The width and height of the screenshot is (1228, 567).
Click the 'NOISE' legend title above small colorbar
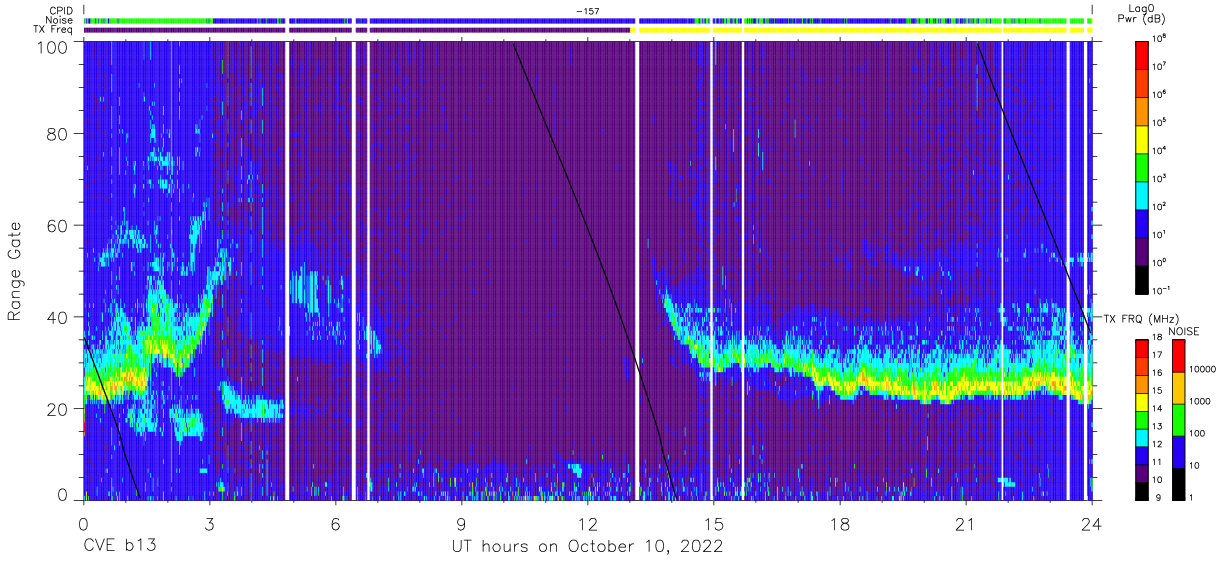(x=1183, y=331)
